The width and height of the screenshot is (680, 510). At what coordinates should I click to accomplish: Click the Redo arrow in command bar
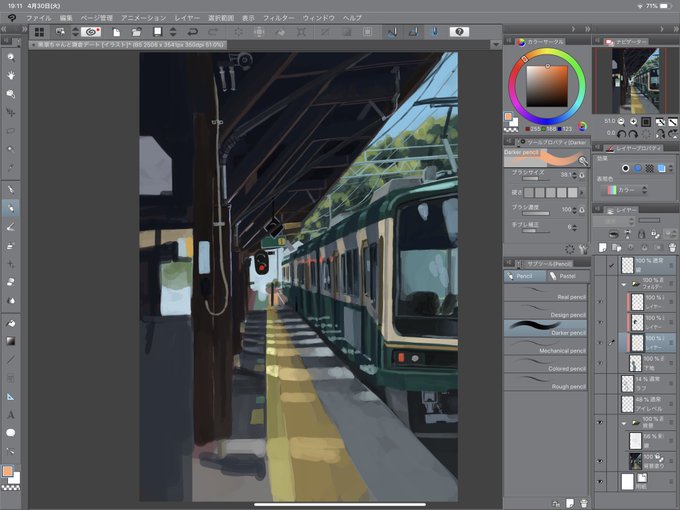[213, 32]
